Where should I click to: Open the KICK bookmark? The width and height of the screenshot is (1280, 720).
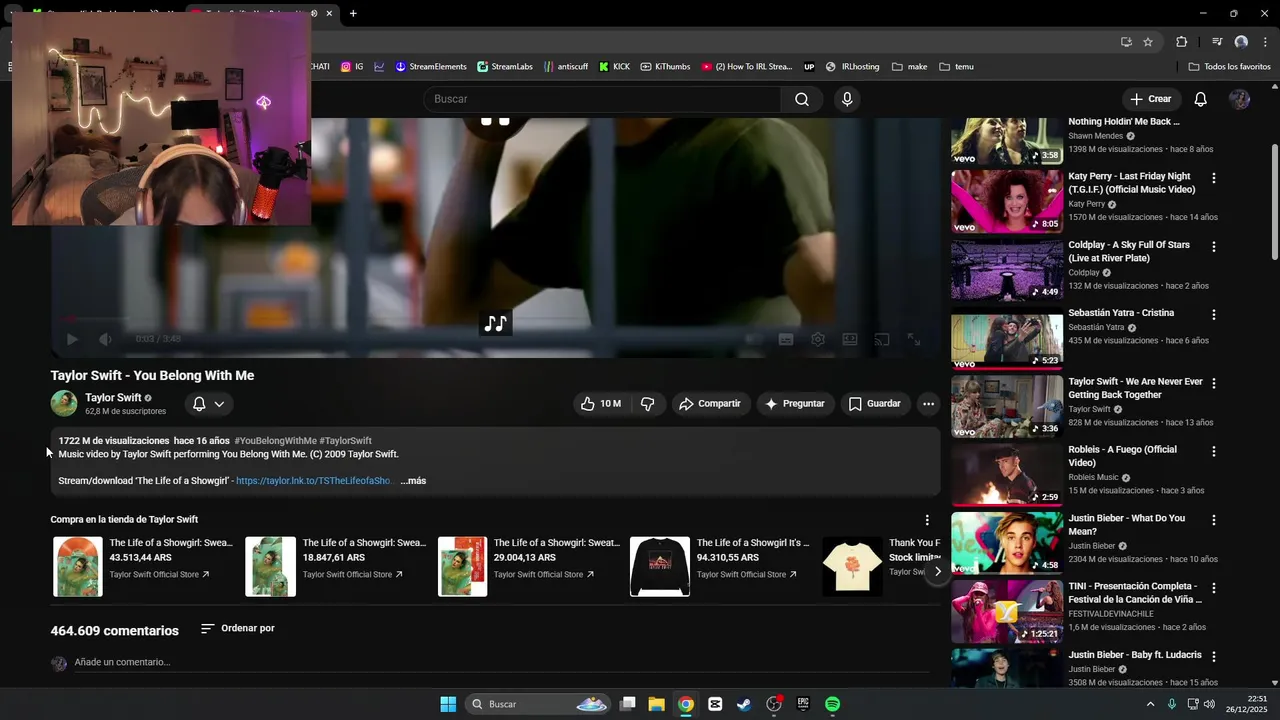click(x=614, y=67)
